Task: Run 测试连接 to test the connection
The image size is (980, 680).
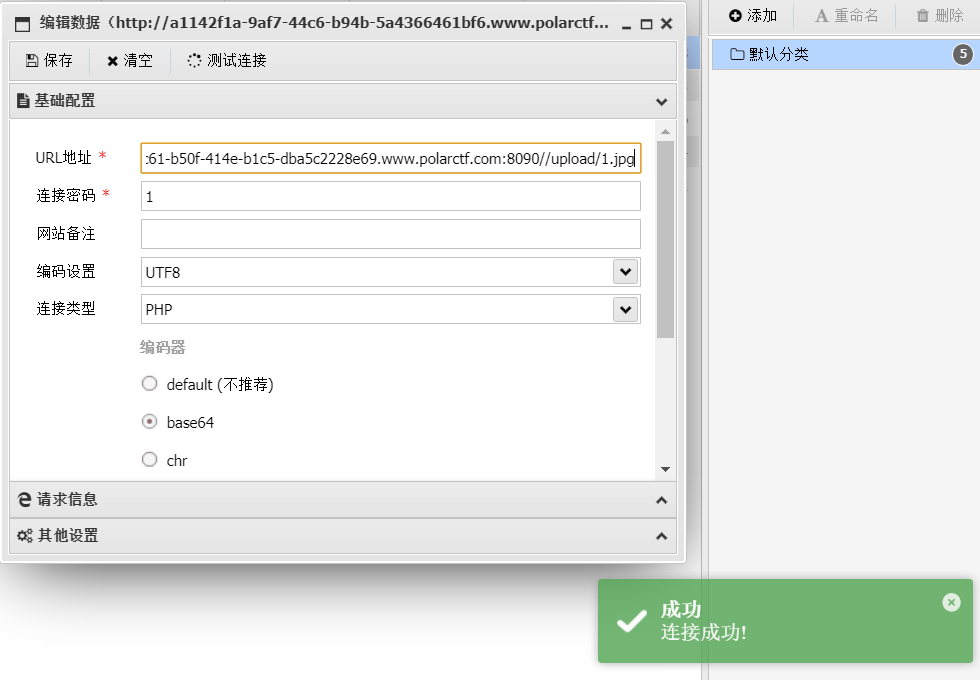Action: tap(227, 60)
